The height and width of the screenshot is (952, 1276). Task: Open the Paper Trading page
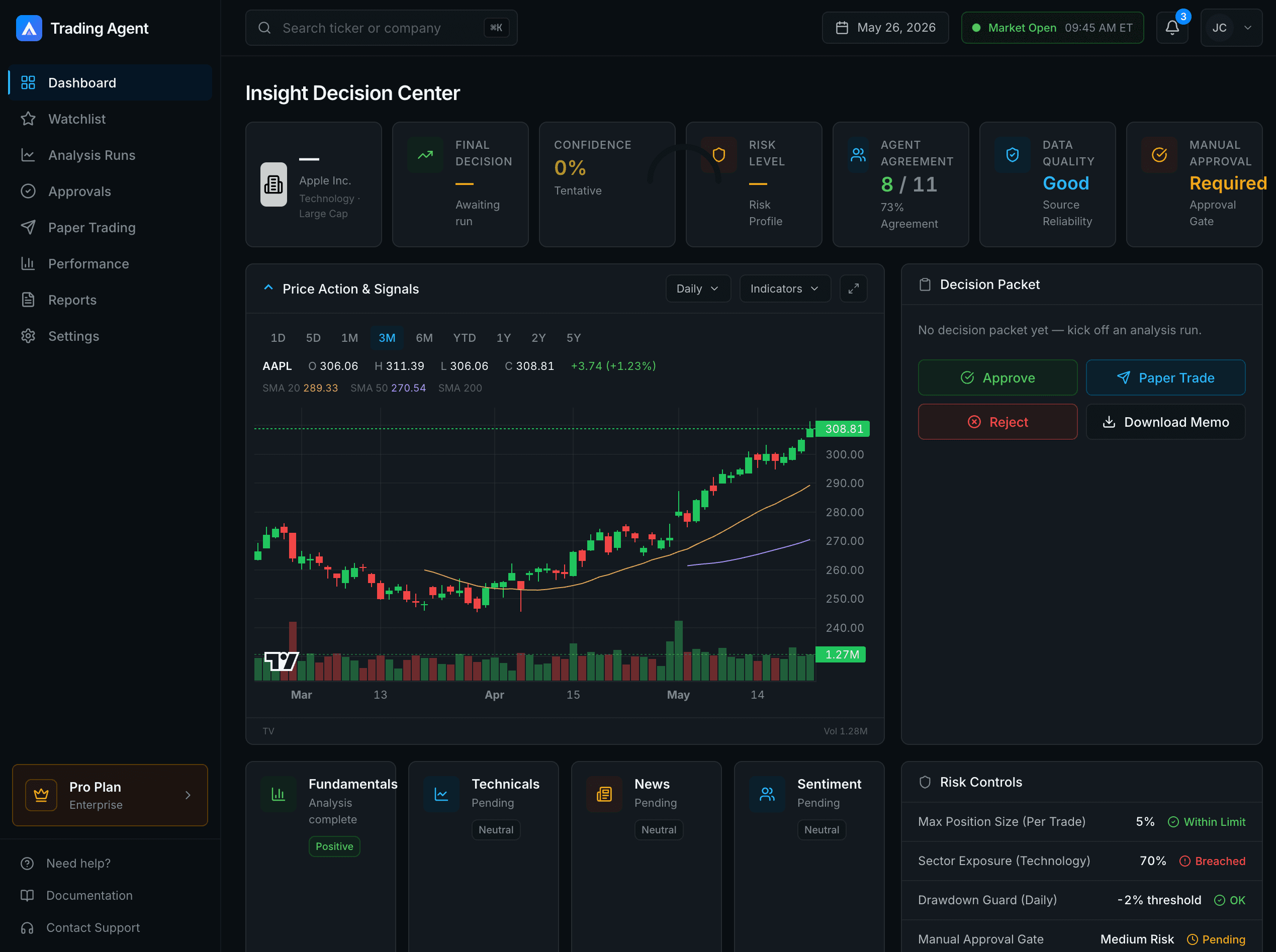pyautogui.click(x=110, y=228)
